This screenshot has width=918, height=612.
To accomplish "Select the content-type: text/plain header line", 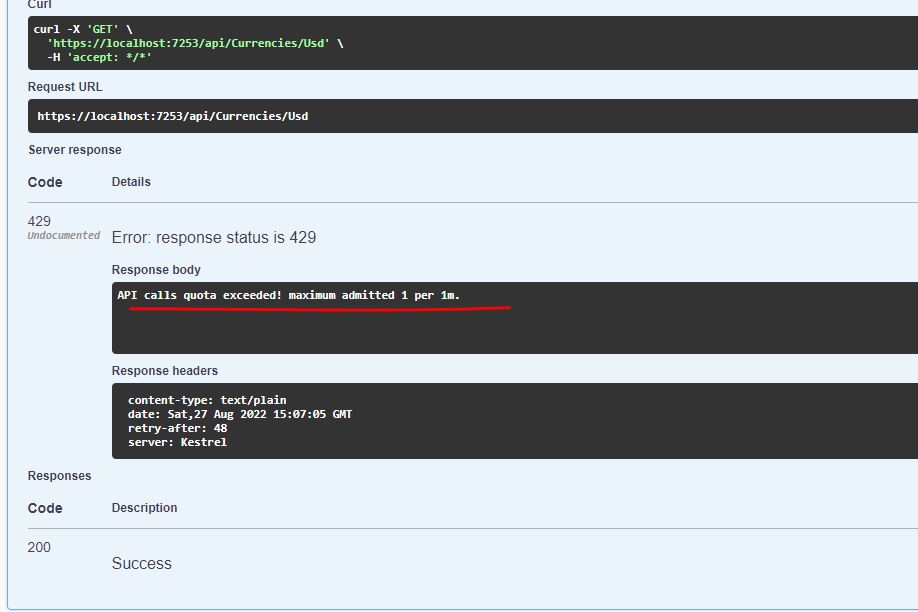I will 207,400.
